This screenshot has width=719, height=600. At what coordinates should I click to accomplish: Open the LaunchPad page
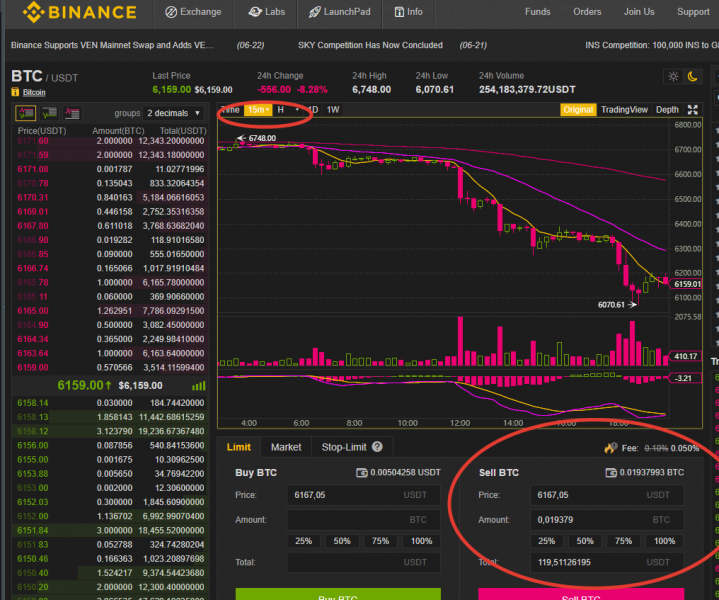[339, 12]
